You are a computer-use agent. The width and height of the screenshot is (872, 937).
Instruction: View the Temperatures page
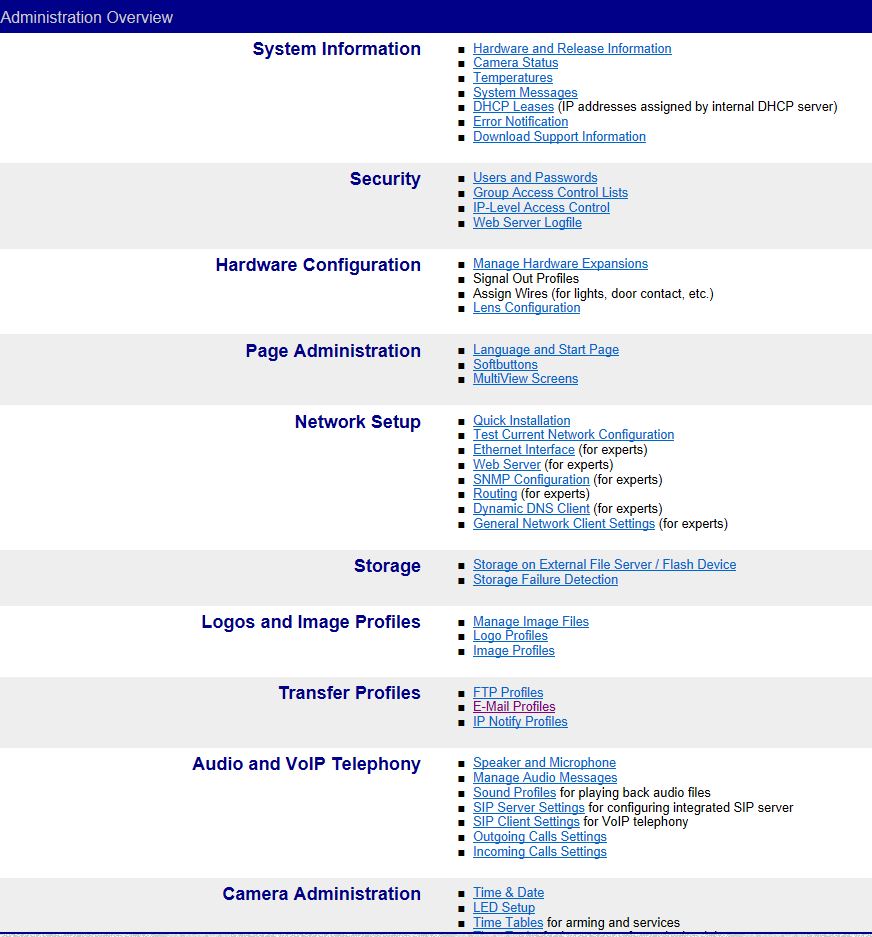pos(513,78)
